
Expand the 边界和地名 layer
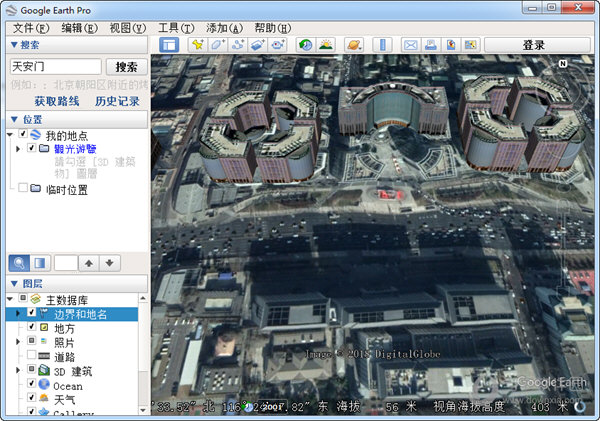(18, 313)
